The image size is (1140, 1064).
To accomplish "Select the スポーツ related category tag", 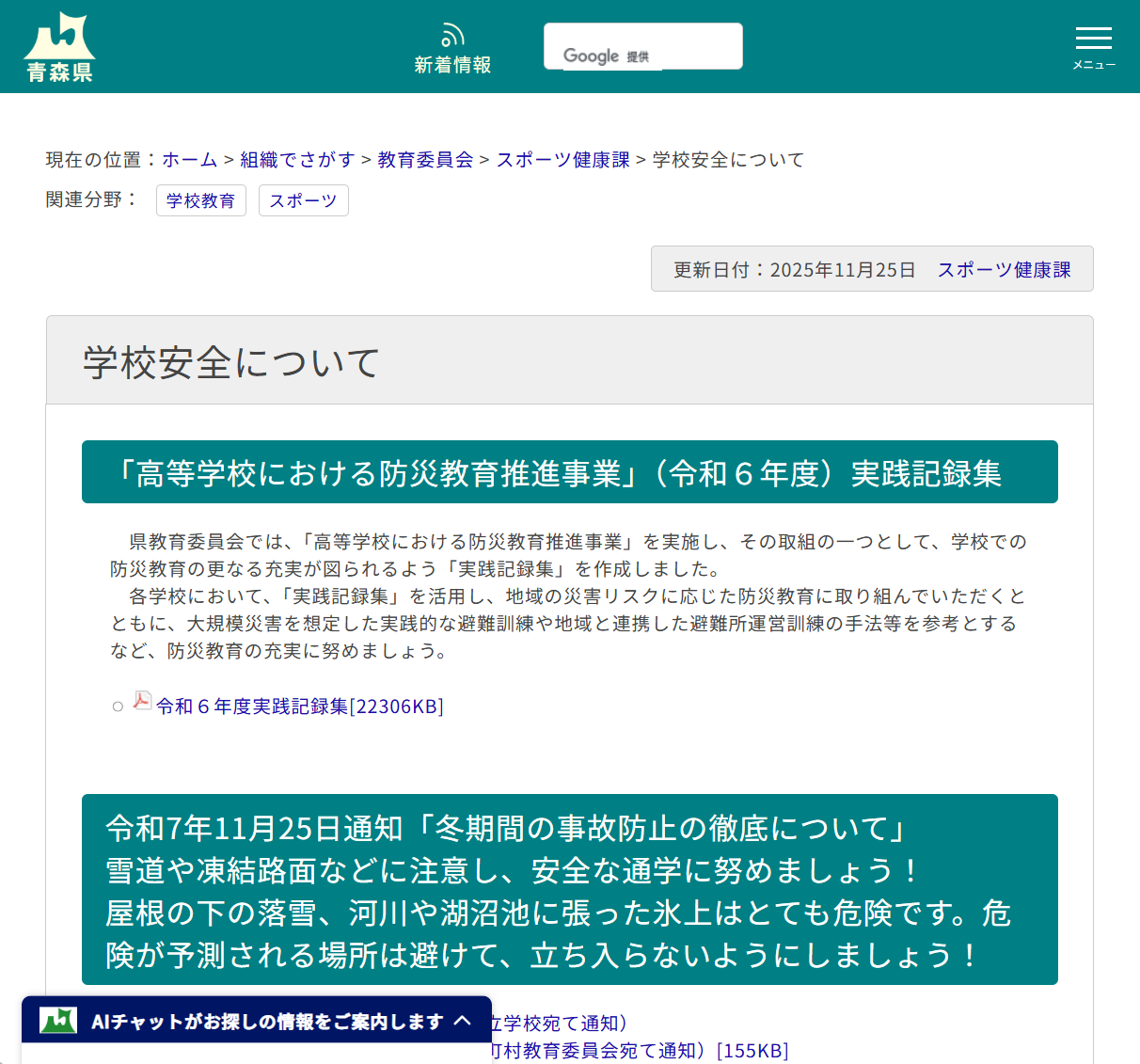I will [303, 199].
